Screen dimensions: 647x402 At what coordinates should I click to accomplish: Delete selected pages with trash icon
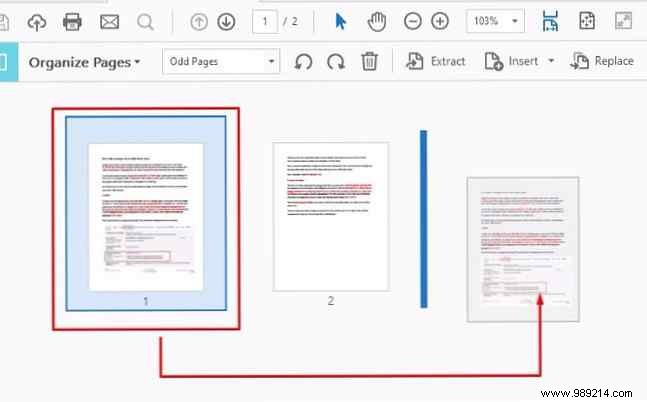tap(369, 61)
